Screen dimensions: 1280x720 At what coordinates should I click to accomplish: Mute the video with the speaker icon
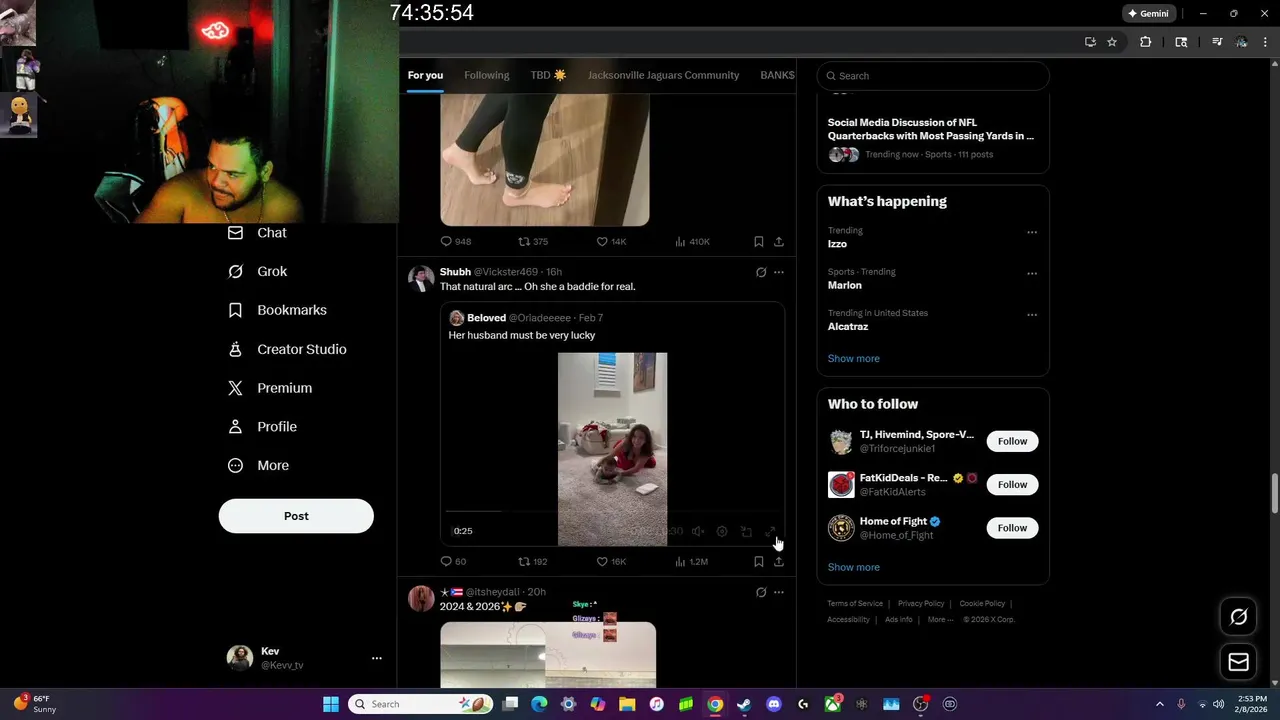[x=698, y=532]
